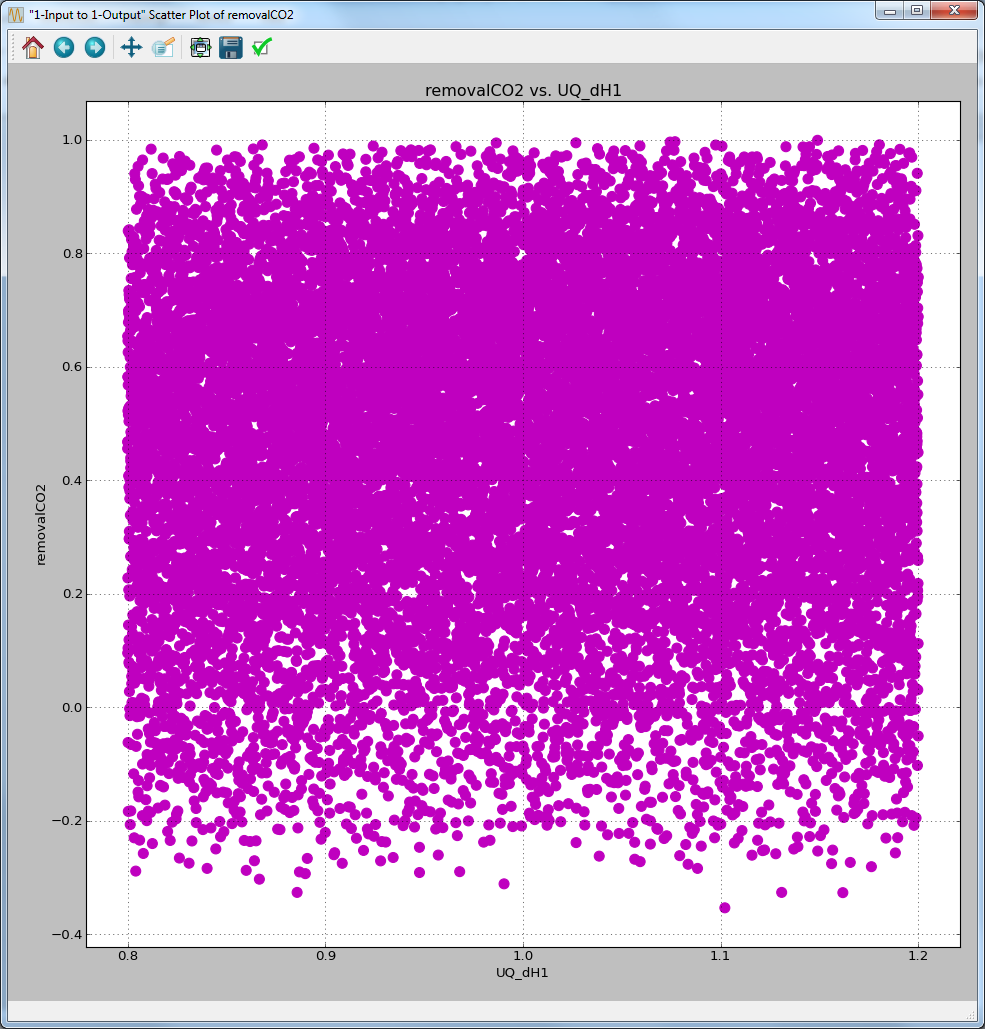This screenshot has height=1029, width=985.
Task: Save the figure with the floppy disk icon
Action: (230, 47)
